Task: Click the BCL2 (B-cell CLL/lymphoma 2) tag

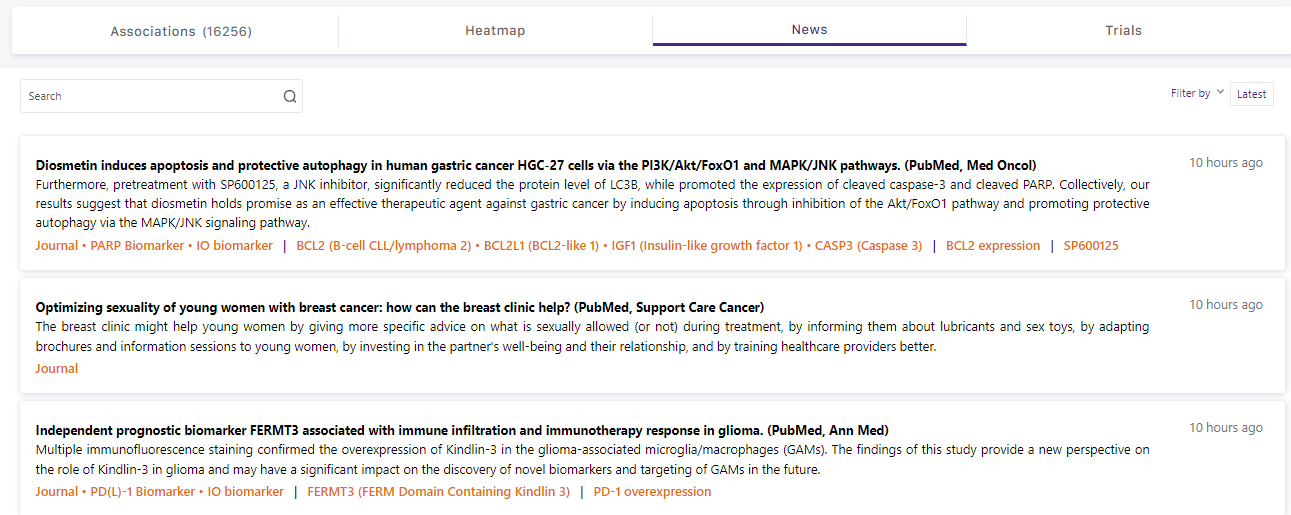Action: (x=383, y=246)
